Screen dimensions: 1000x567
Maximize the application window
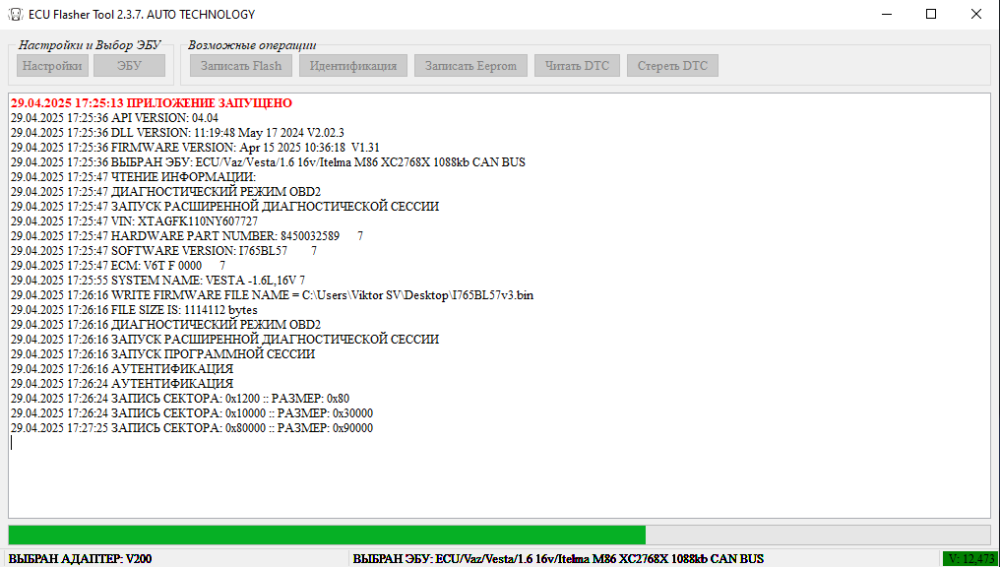931,14
